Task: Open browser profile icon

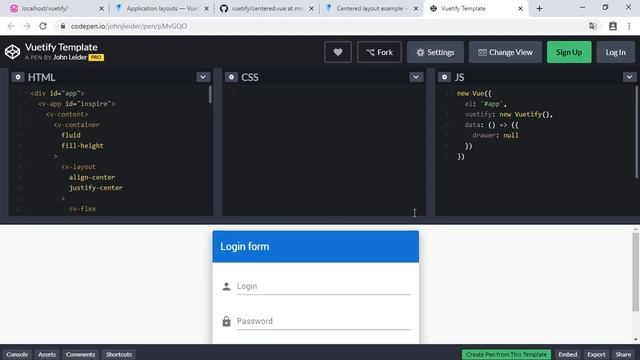Action: click(x=613, y=26)
